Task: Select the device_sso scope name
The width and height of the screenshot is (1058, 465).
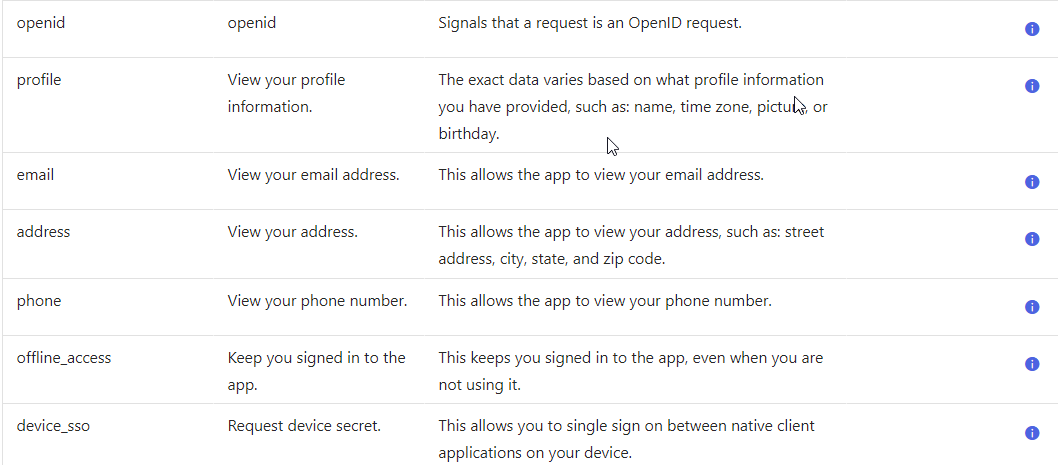Action: click(x=53, y=425)
